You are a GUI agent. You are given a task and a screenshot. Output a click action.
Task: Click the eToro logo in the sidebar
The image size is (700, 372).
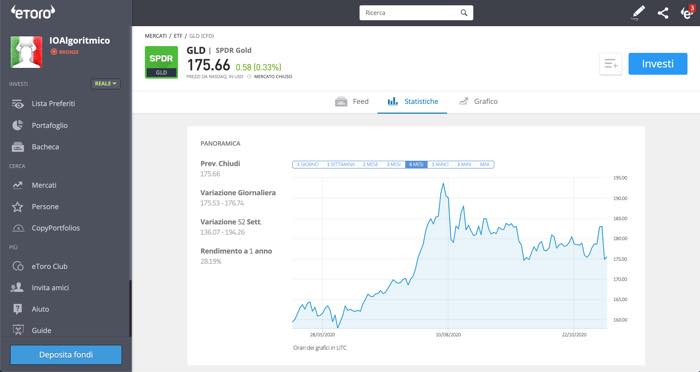[33, 12]
